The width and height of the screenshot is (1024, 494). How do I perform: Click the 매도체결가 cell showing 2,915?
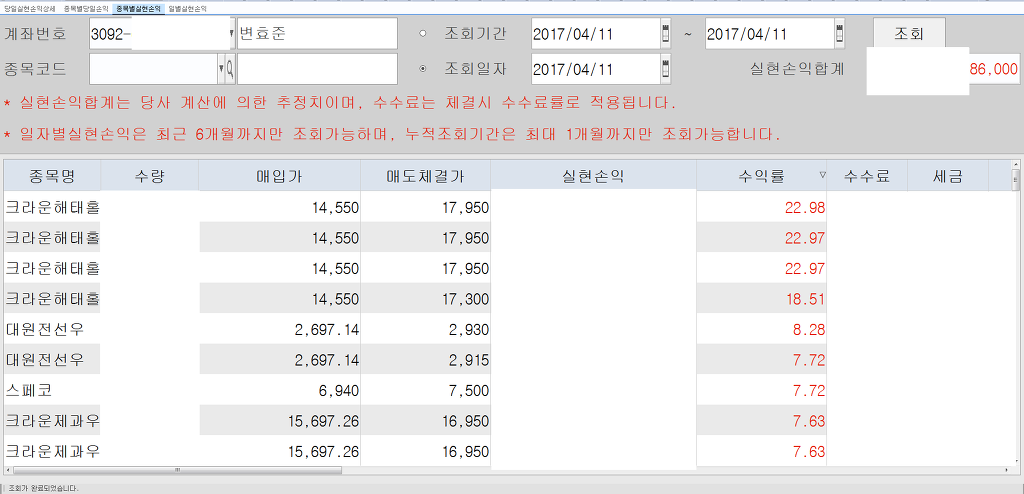pyautogui.click(x=425, y=360)
